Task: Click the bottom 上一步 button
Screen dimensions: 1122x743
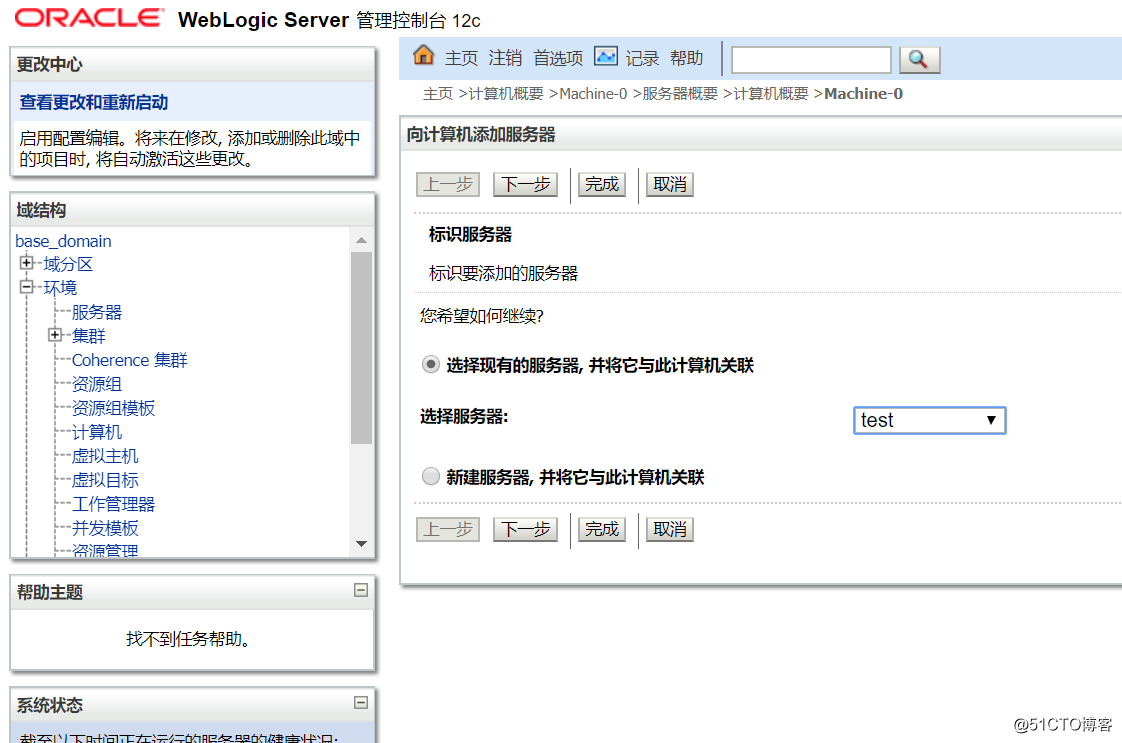Action: click(448, 530)
